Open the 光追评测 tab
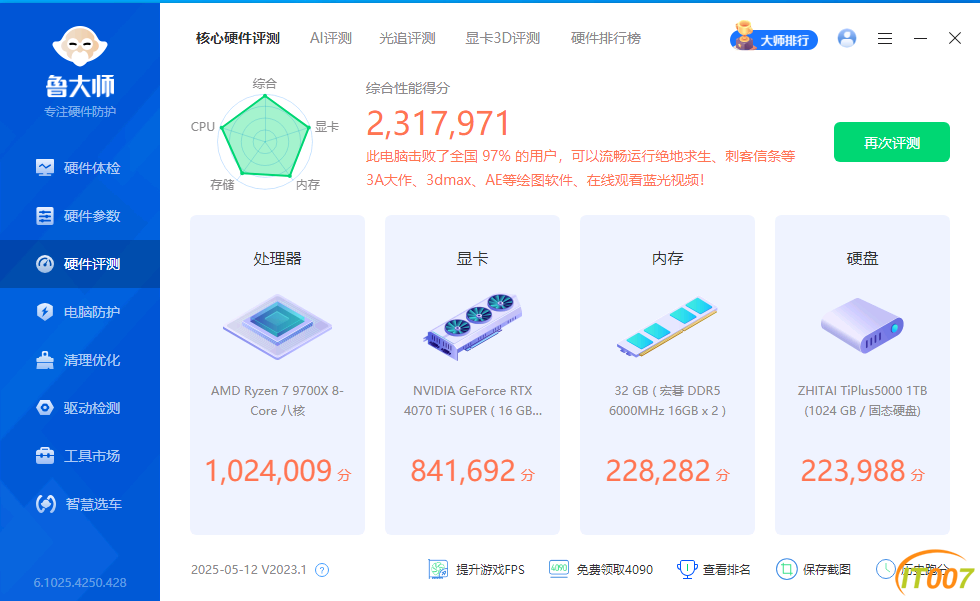Viewport: 980px width, 601px height. (407, 38)
